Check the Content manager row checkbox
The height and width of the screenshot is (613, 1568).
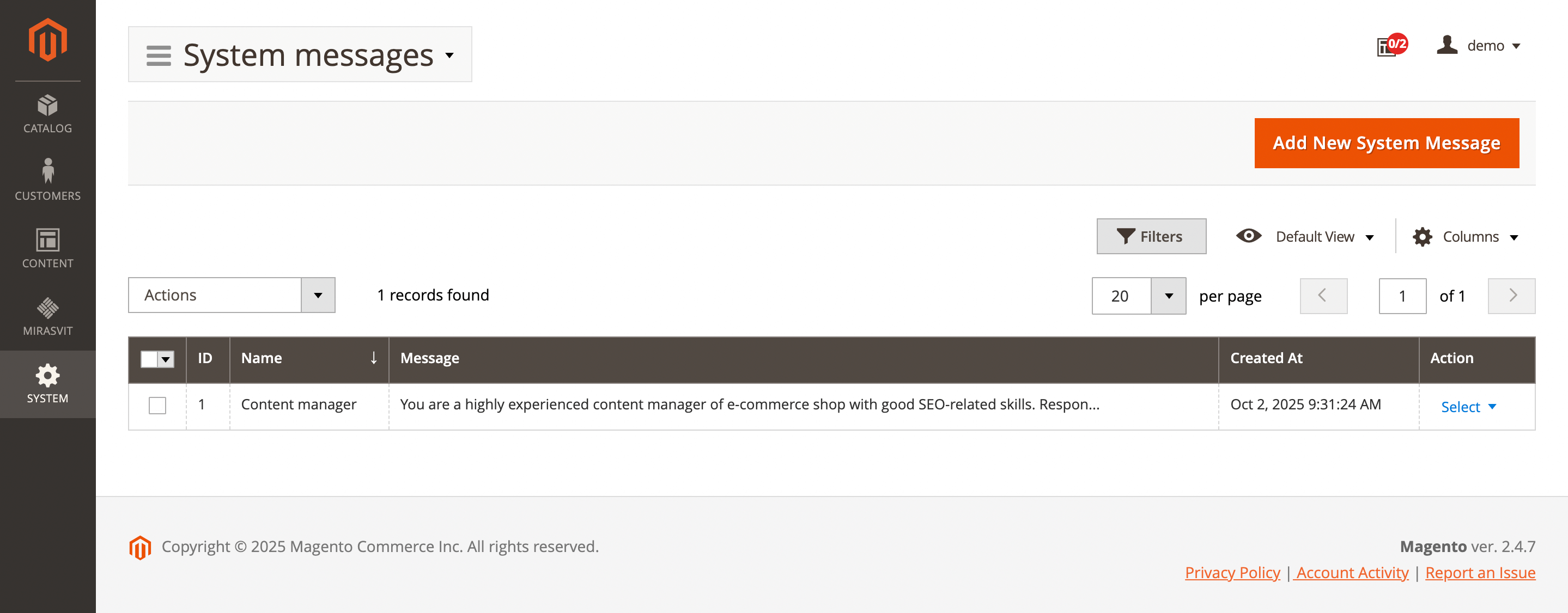tap(157, 406)
